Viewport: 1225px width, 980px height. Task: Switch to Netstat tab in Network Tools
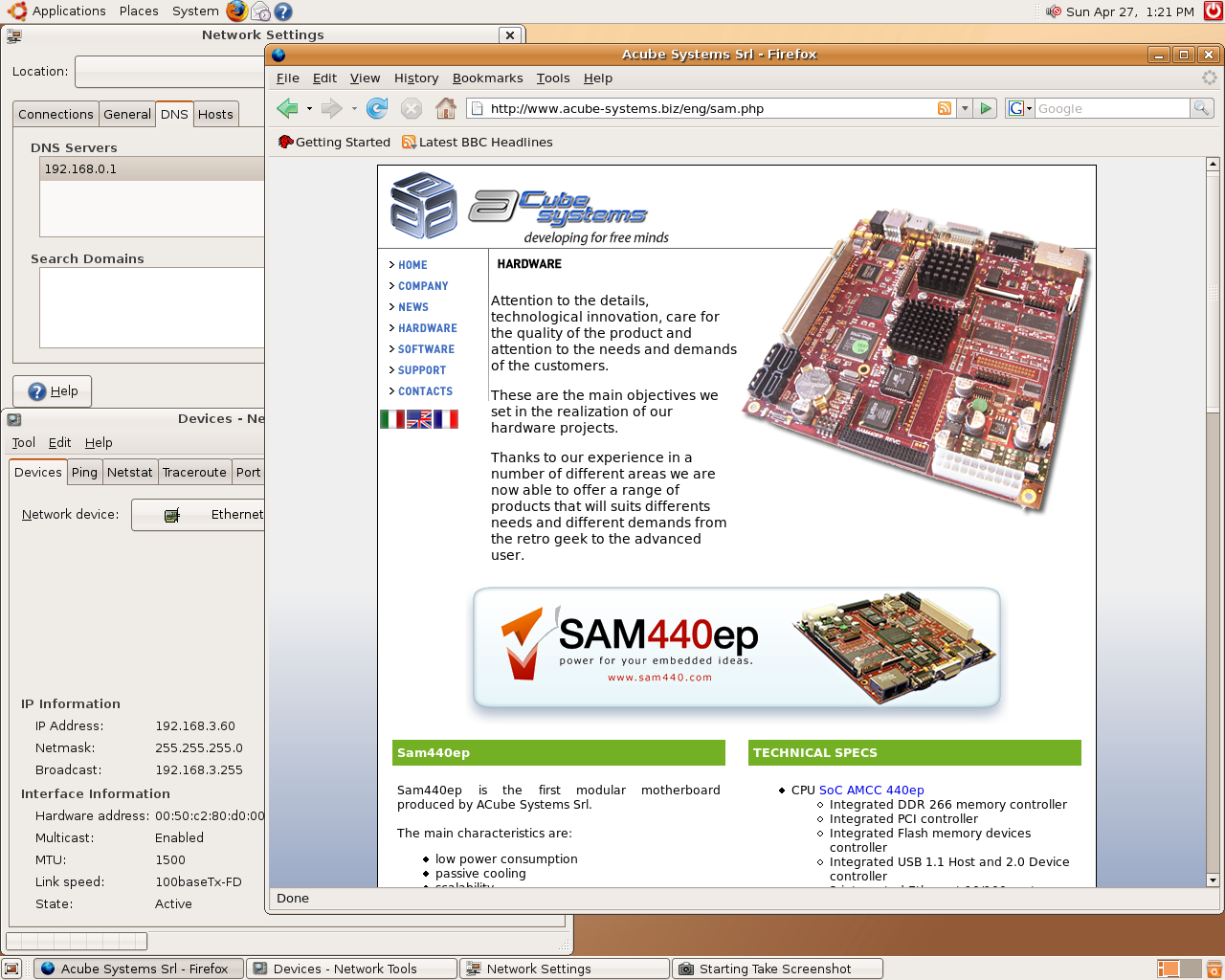pos(129,473)
